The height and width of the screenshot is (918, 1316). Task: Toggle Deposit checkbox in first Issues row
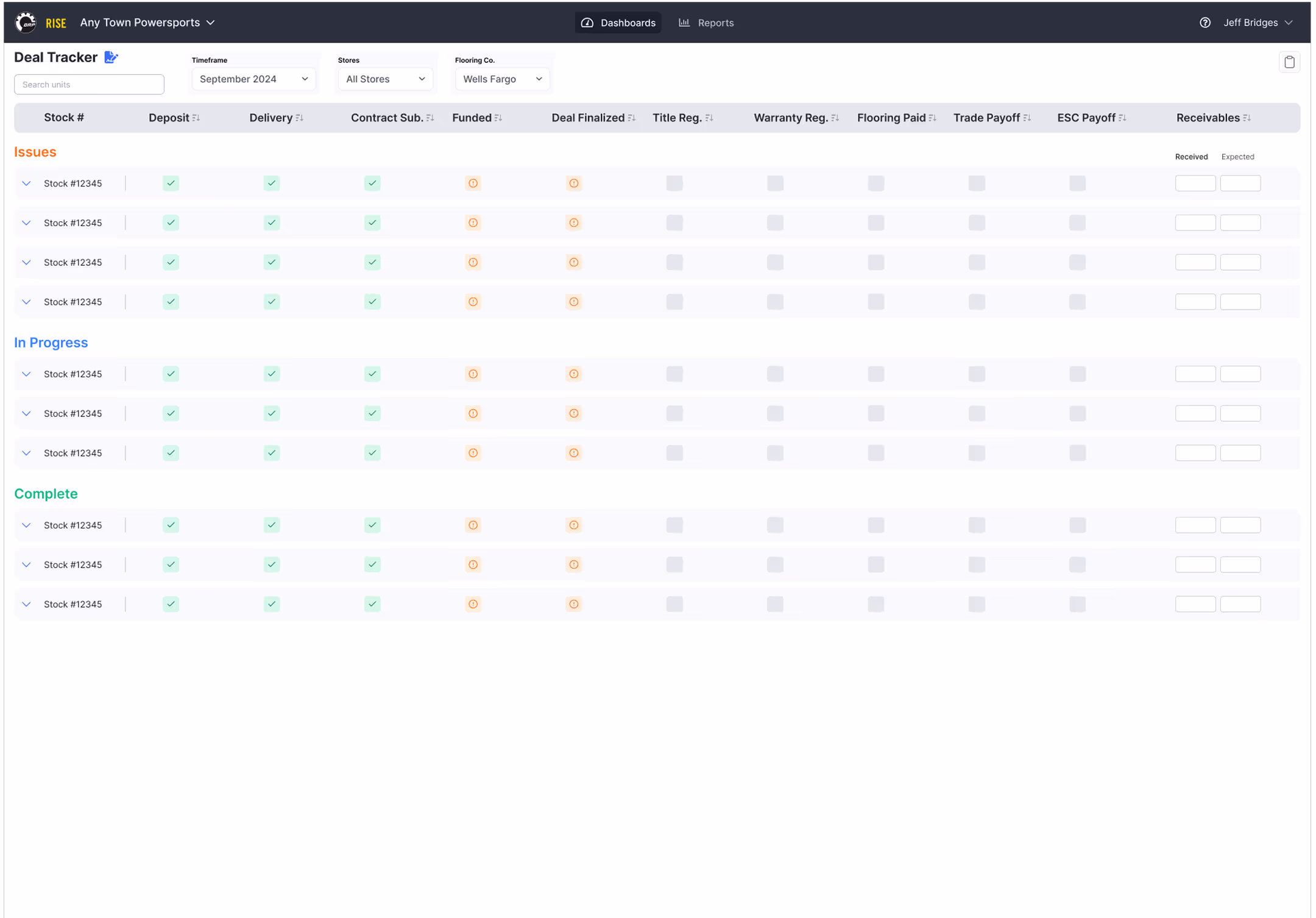pos(171,183)
